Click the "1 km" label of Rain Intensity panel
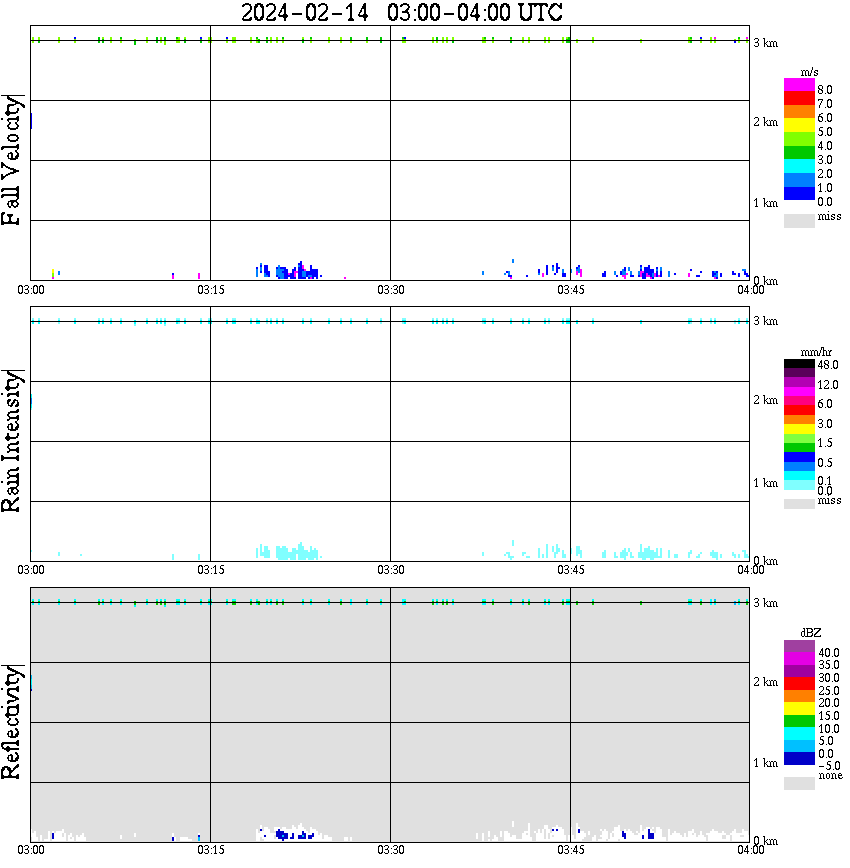This screenshot has width=850, height=868. tap(765, 483)
